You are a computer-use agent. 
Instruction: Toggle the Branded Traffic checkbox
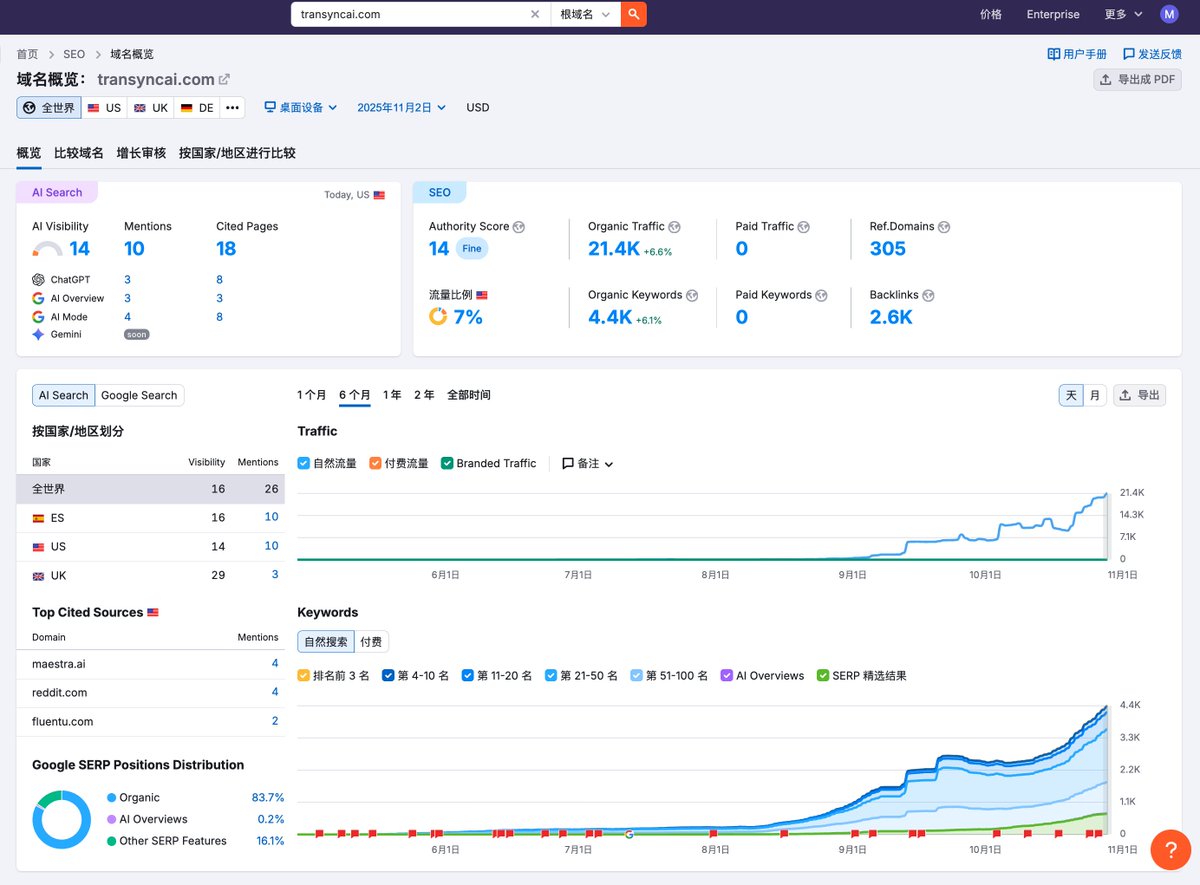click(447, 463)
